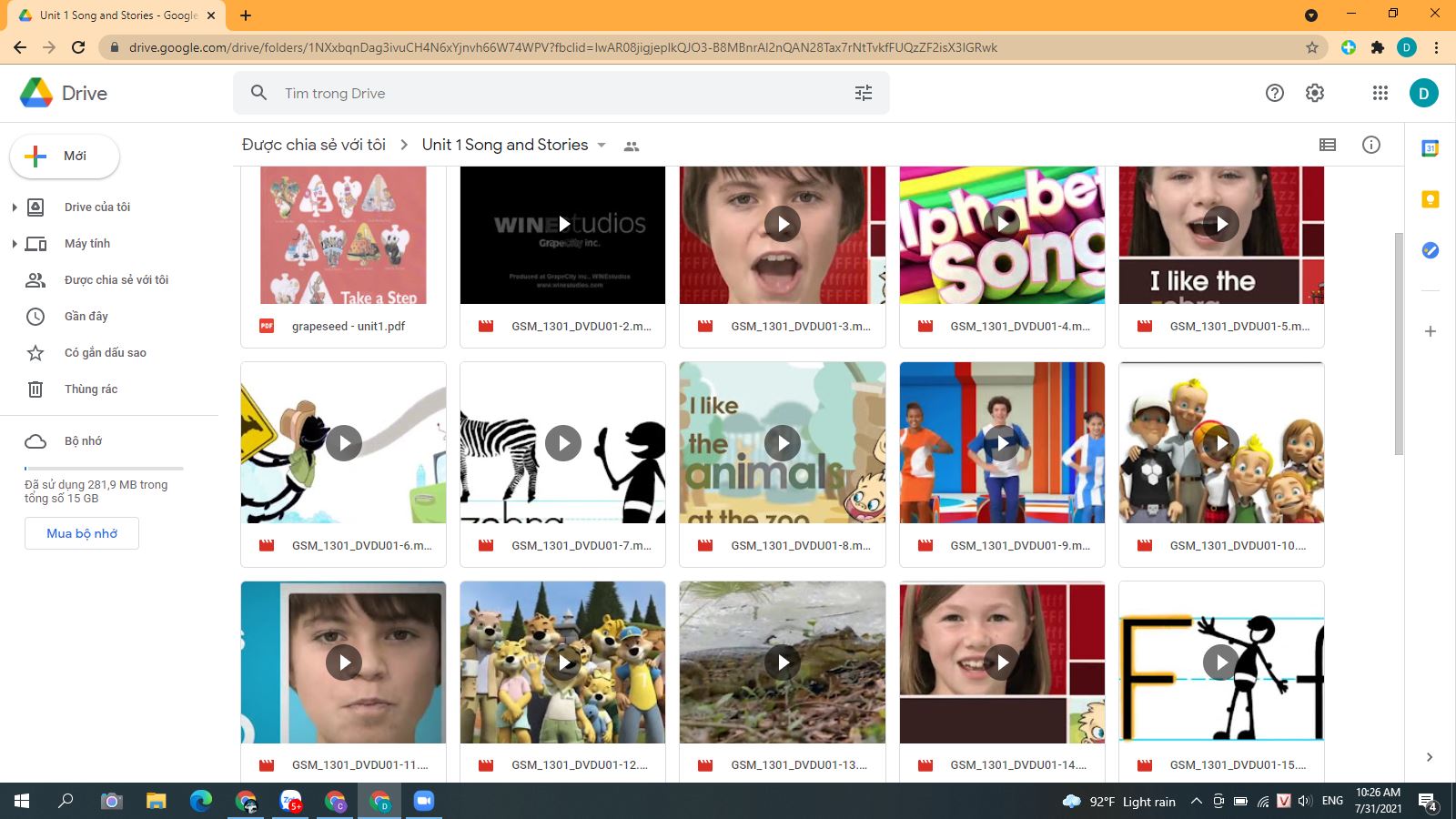Image resolution: width=1456 pixels, height=819 pixels.
Task: Open grapeseed - unit1.pdf thumbnail
Action: pos(343,236)
